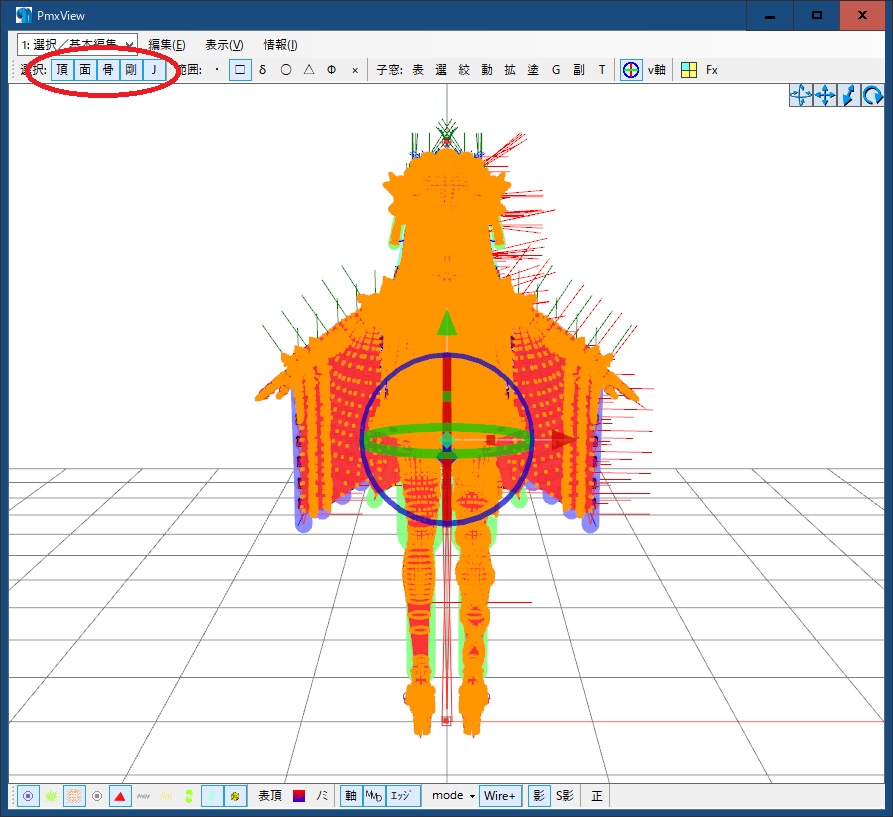Open the 編集(E) edit menu
Image resolution: width=893 pixels, height=817 pixels.
(x=167, y=45)
